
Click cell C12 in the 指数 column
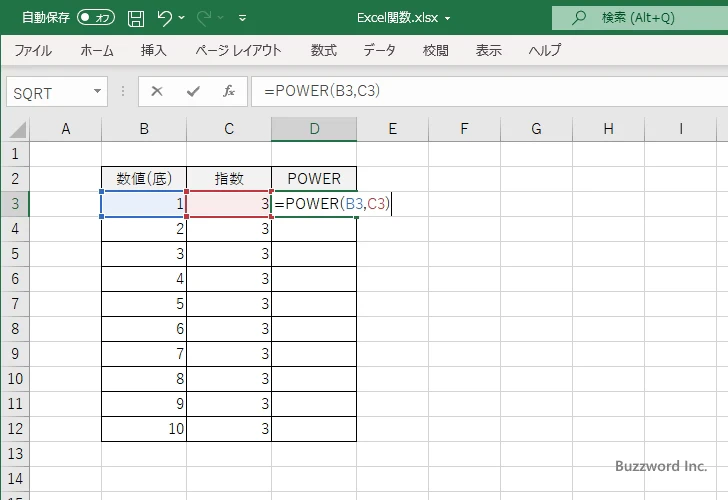(x=229, y=429)
